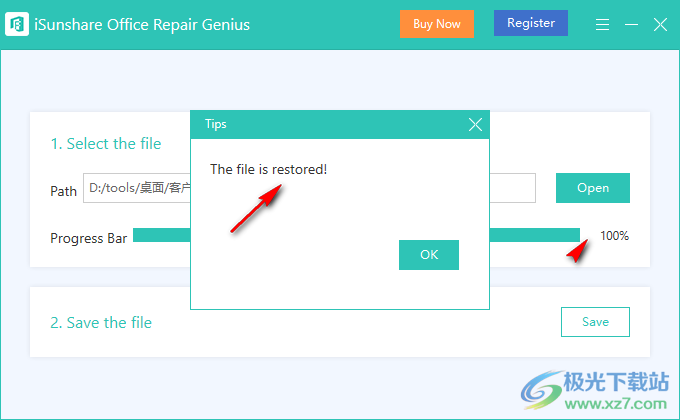Click the 'The file is restored!' message
The width and height of the screenshot is (680, 420).
pos(268,169)
